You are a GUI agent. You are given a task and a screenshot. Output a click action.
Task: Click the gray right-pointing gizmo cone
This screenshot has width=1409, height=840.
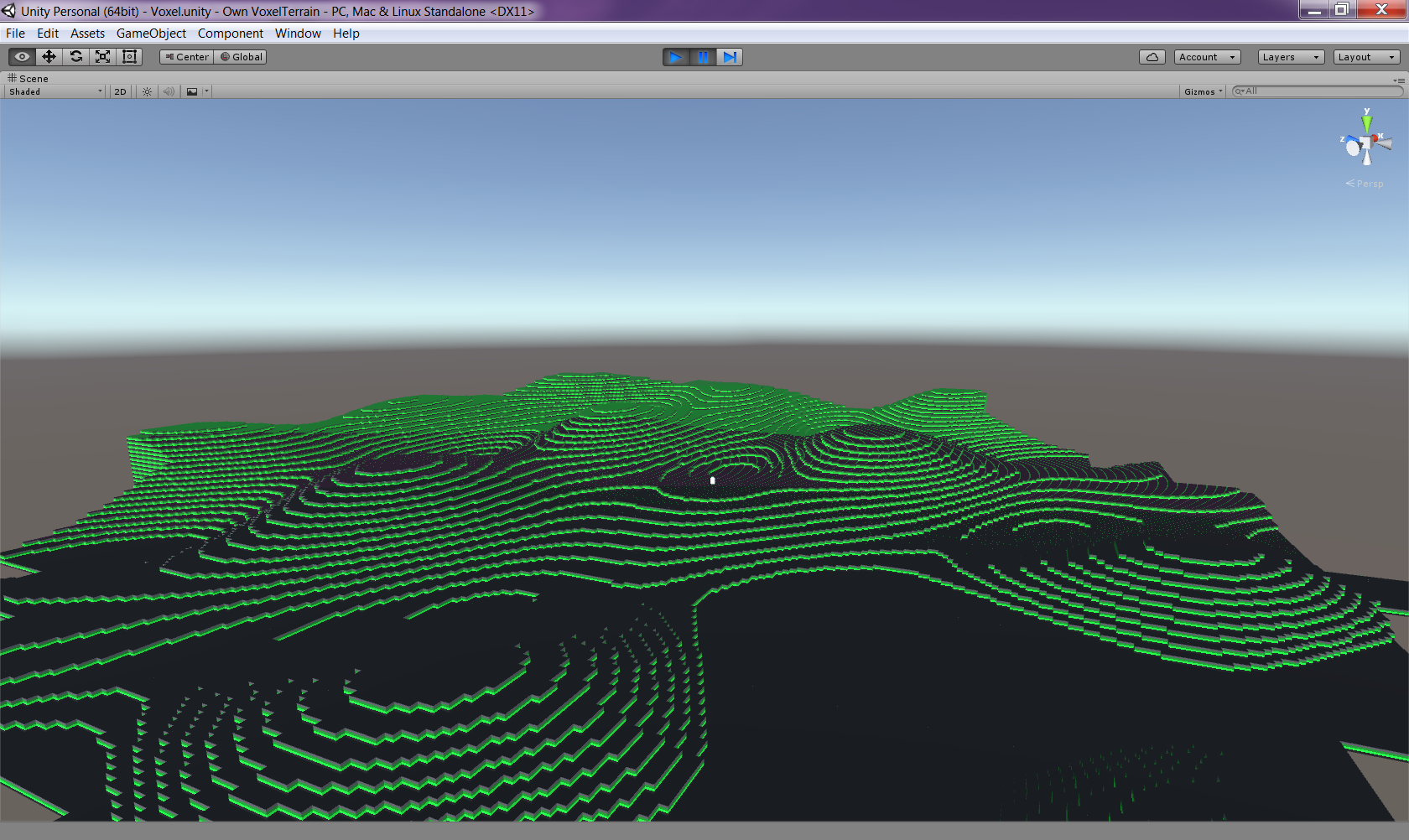pyautogui.click(x=1384, y=144)
